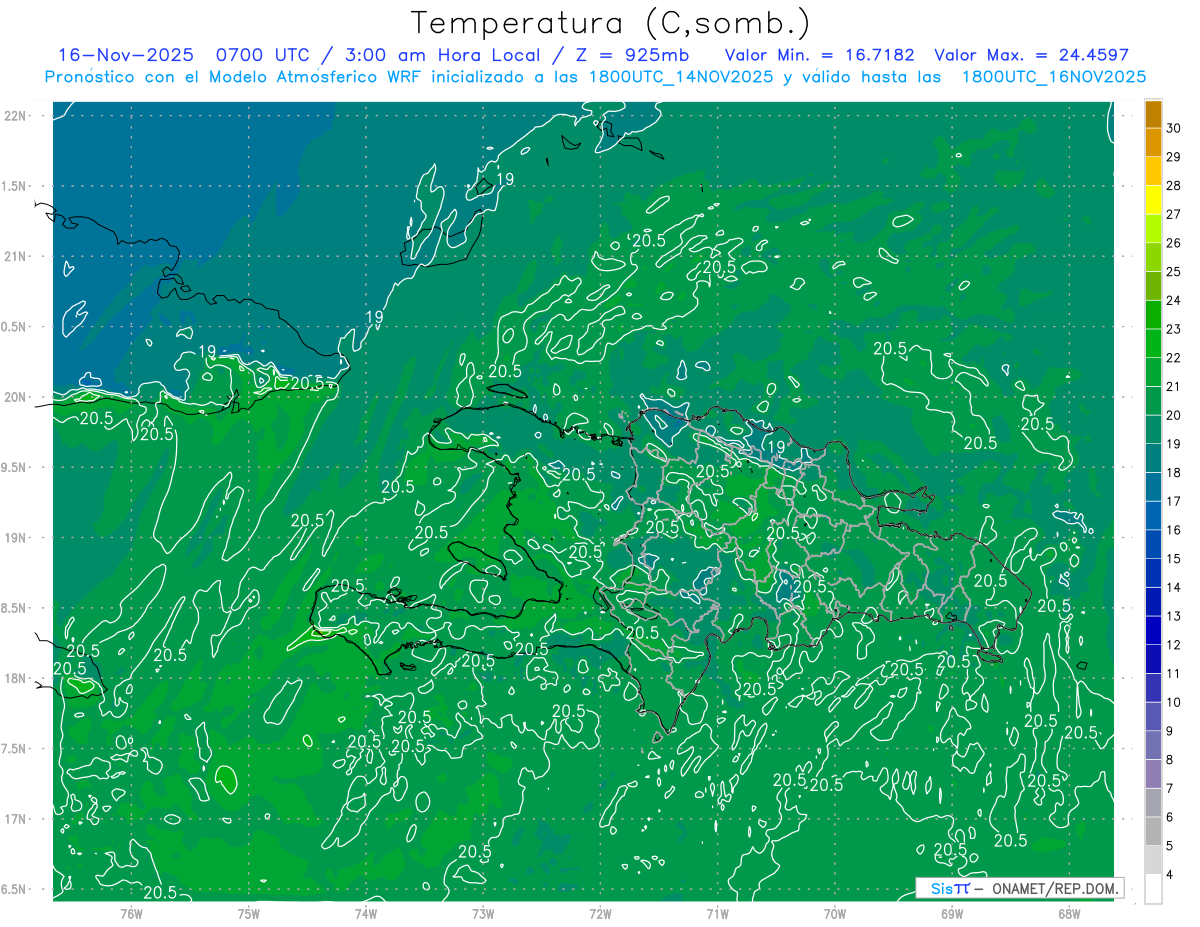Click the '69W' longitude axis label

pos(952,913)
